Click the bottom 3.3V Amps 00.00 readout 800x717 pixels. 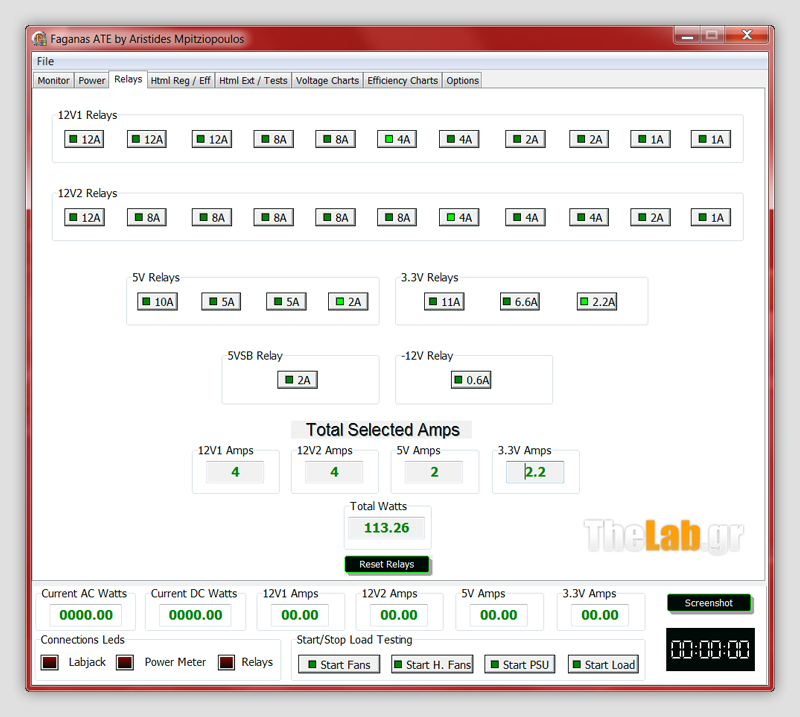point(599,615)
